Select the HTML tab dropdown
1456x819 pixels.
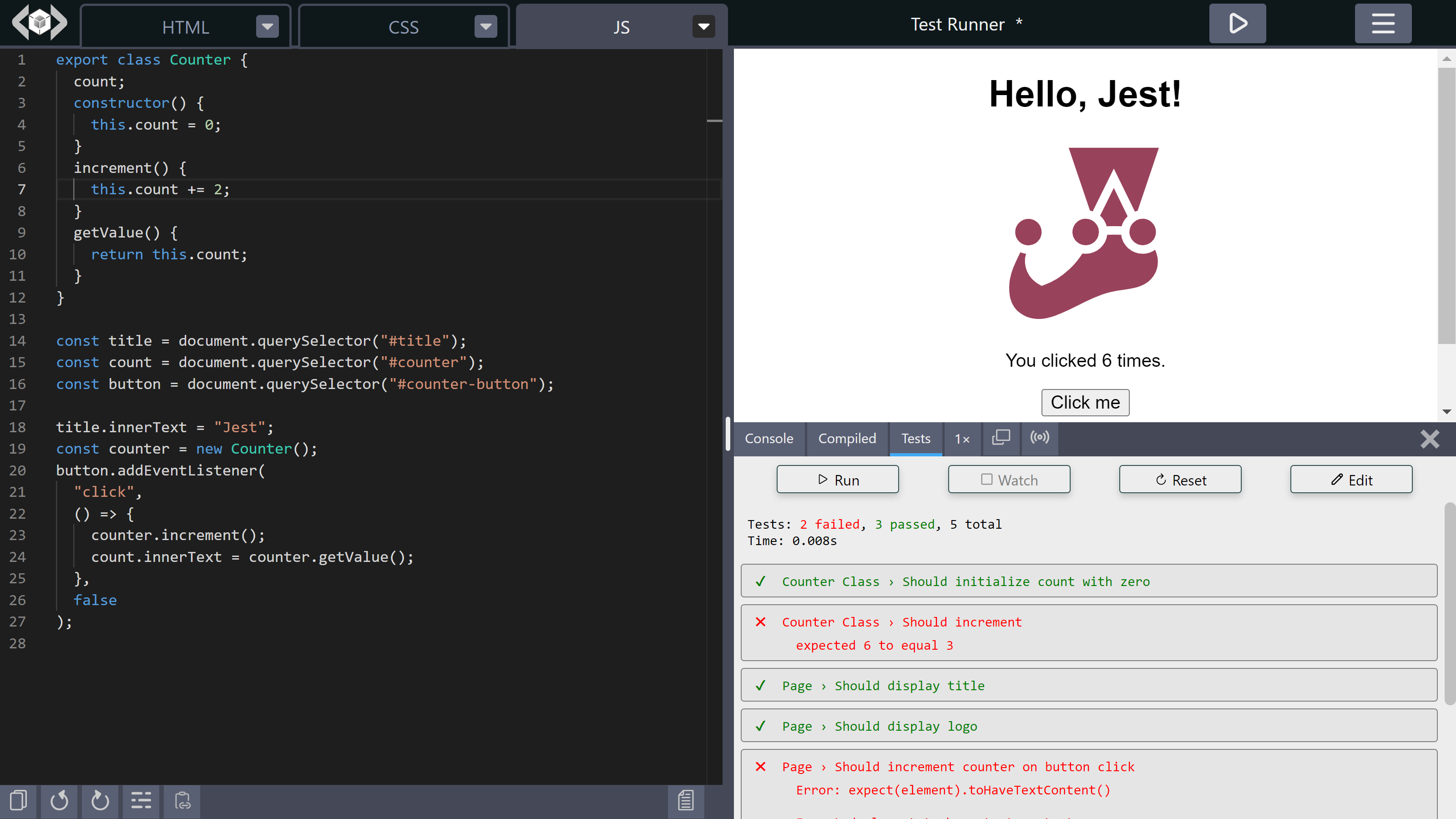coord(267,25)
